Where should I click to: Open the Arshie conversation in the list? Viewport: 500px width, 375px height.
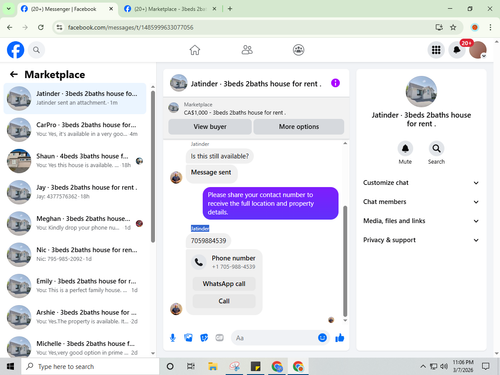click(x=75, y=317)
